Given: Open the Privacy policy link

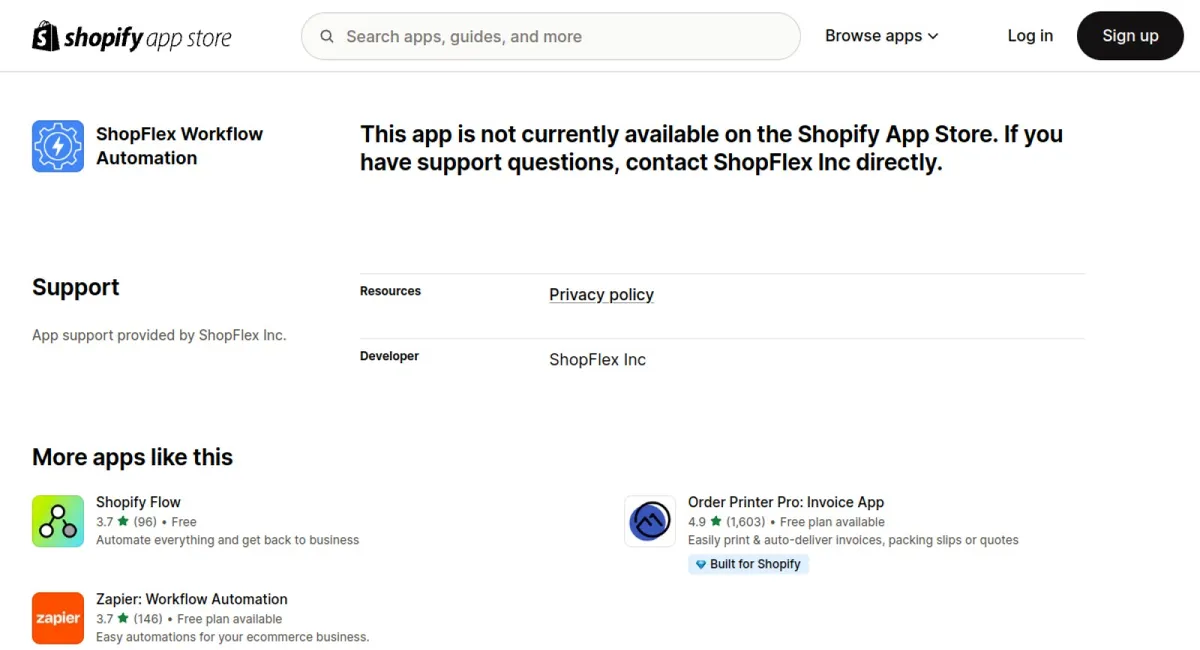Looking at the screenshot, I should pos(601,294).
